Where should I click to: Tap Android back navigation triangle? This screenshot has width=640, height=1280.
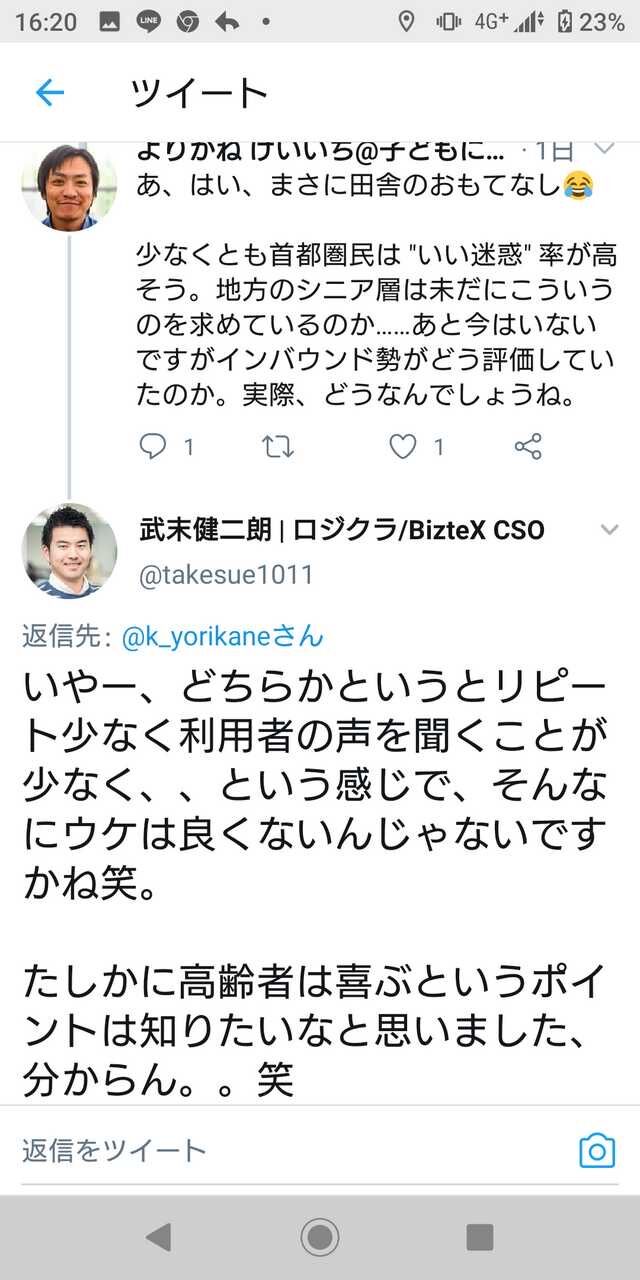[x=158, y=1238]
